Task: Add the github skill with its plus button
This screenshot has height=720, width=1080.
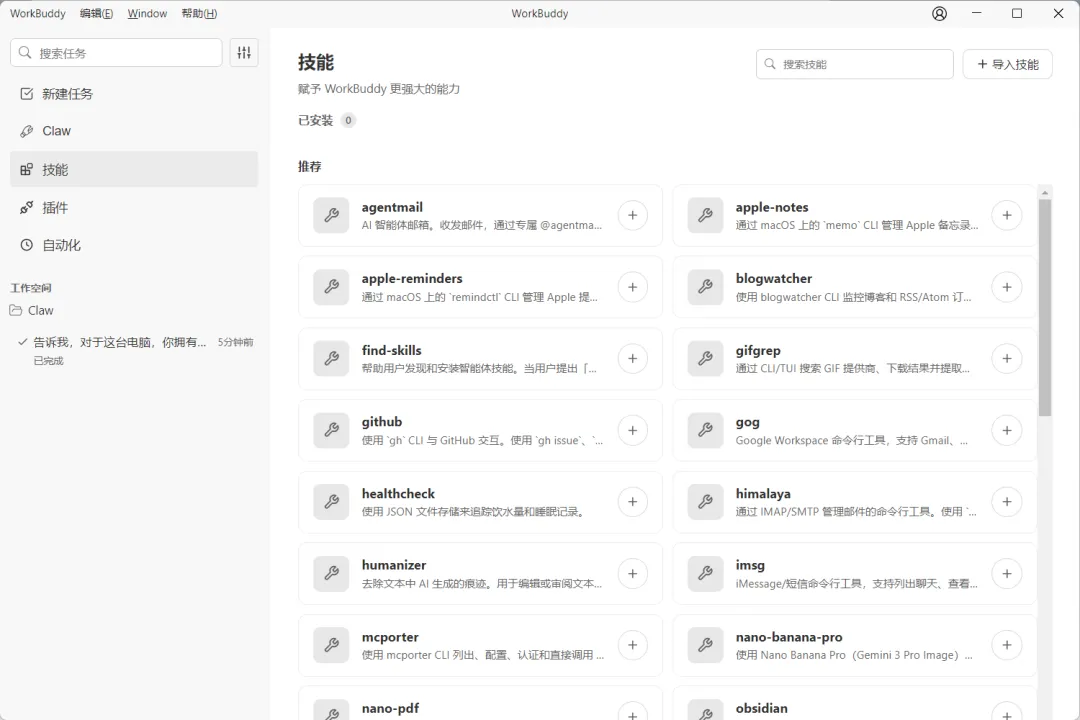Action: pos(632,430)
